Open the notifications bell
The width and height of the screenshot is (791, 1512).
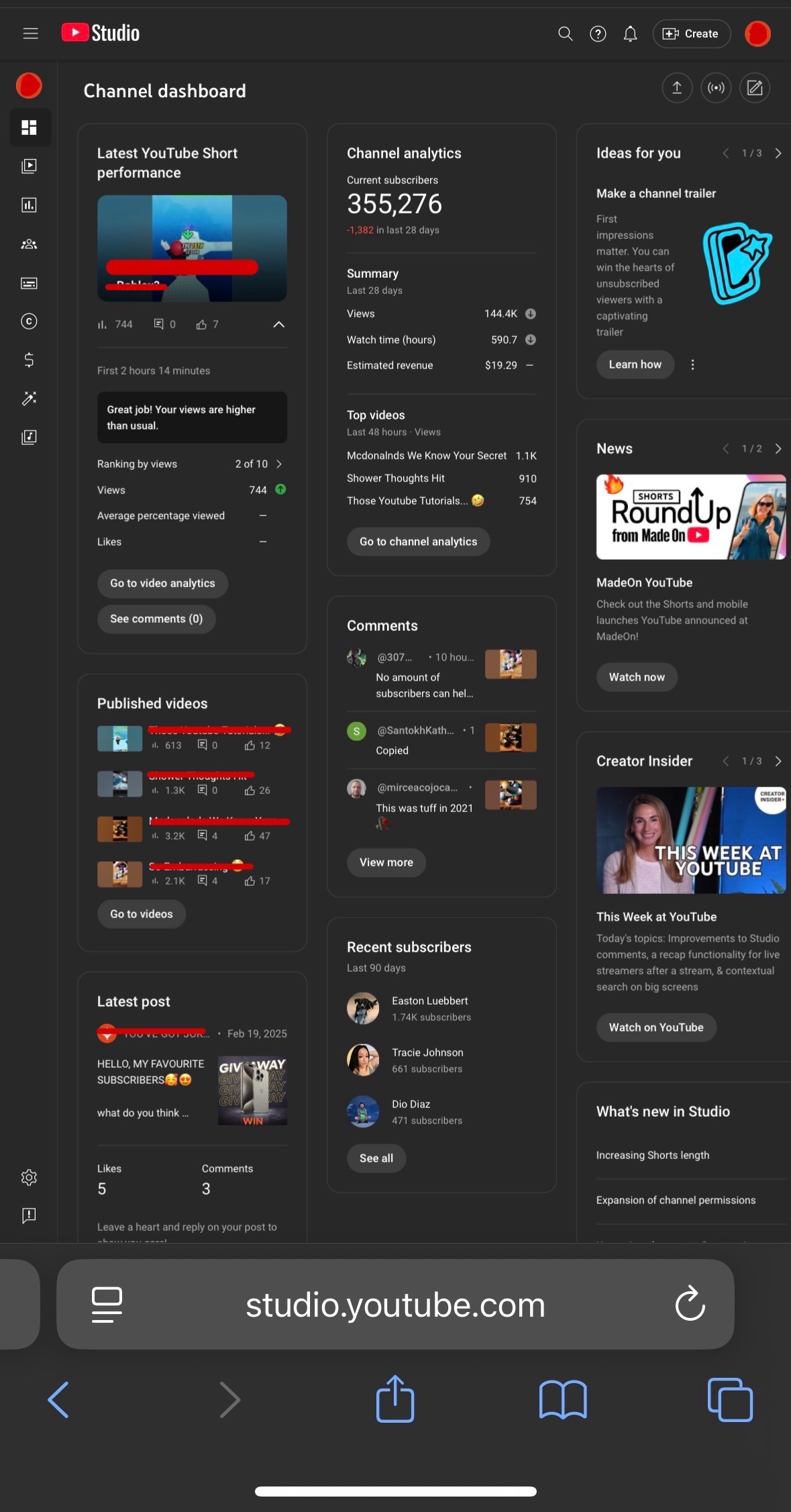pos(629,34)
